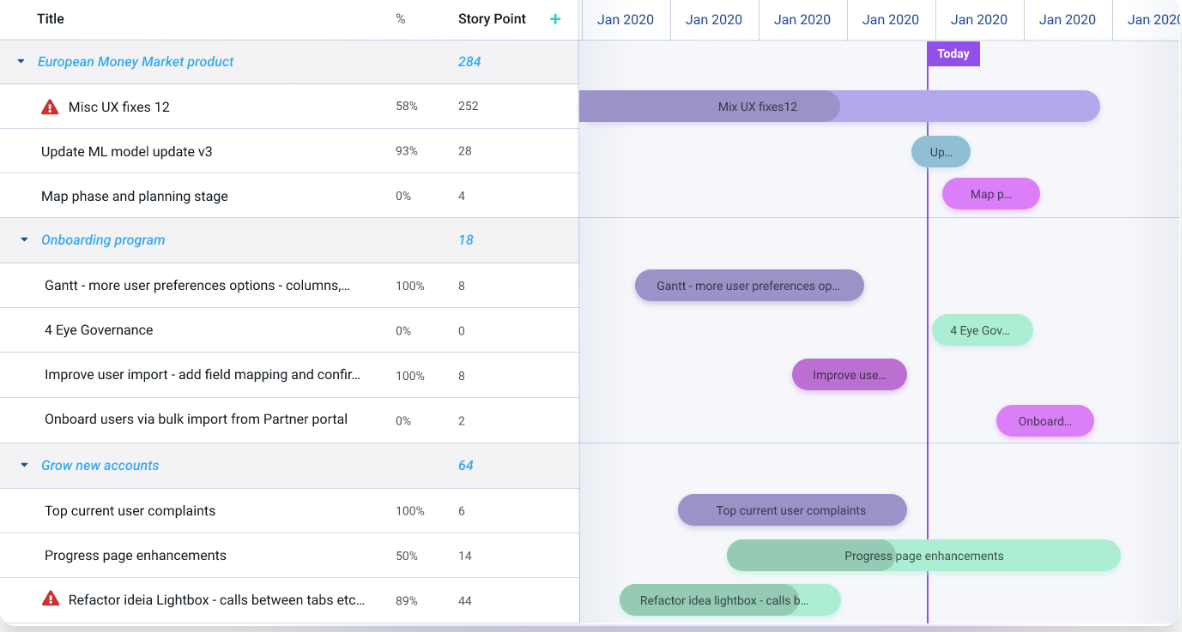The width and height of the screenshot is (1182, 632).
Task: Select the blue 'Up...' Gantt bar
Action: 941,152
